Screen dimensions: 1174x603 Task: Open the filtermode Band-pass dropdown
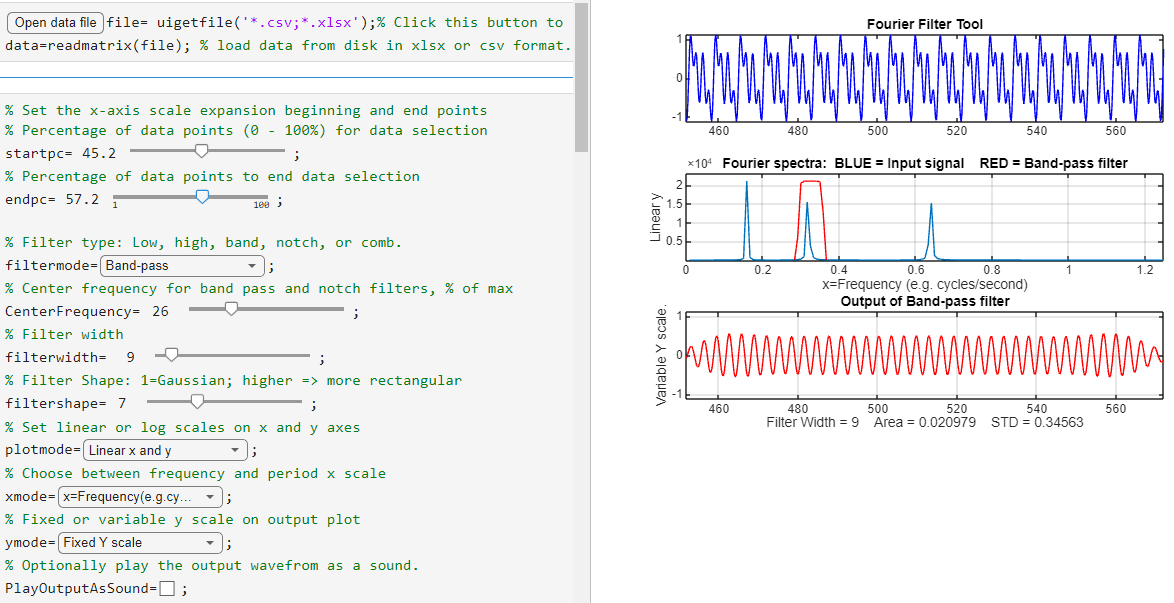coord(181,266)
